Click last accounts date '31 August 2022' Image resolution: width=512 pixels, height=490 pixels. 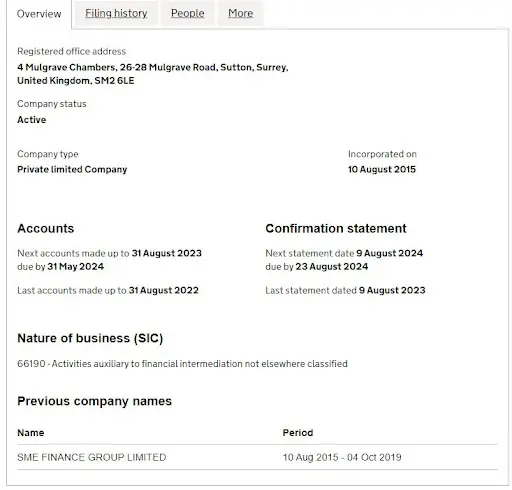click(164, 290)
